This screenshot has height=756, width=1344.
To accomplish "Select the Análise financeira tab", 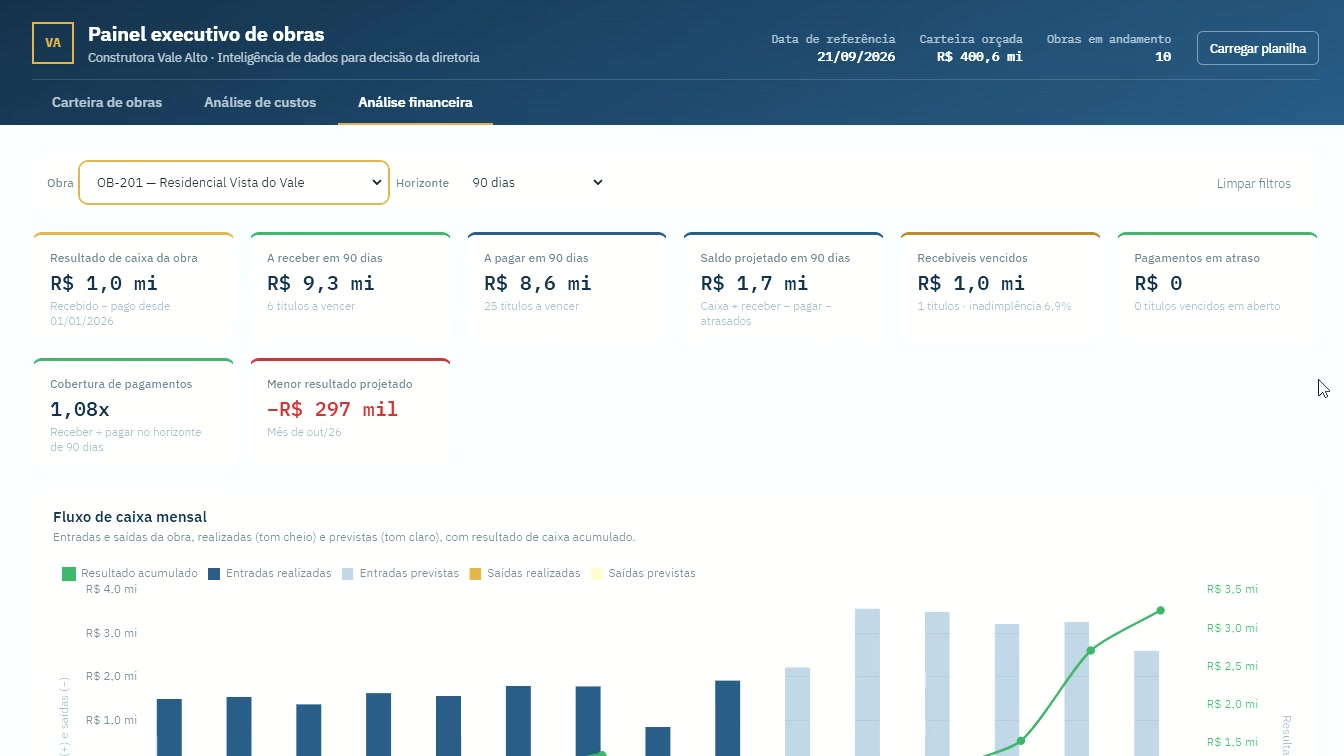I will point(415,102).
